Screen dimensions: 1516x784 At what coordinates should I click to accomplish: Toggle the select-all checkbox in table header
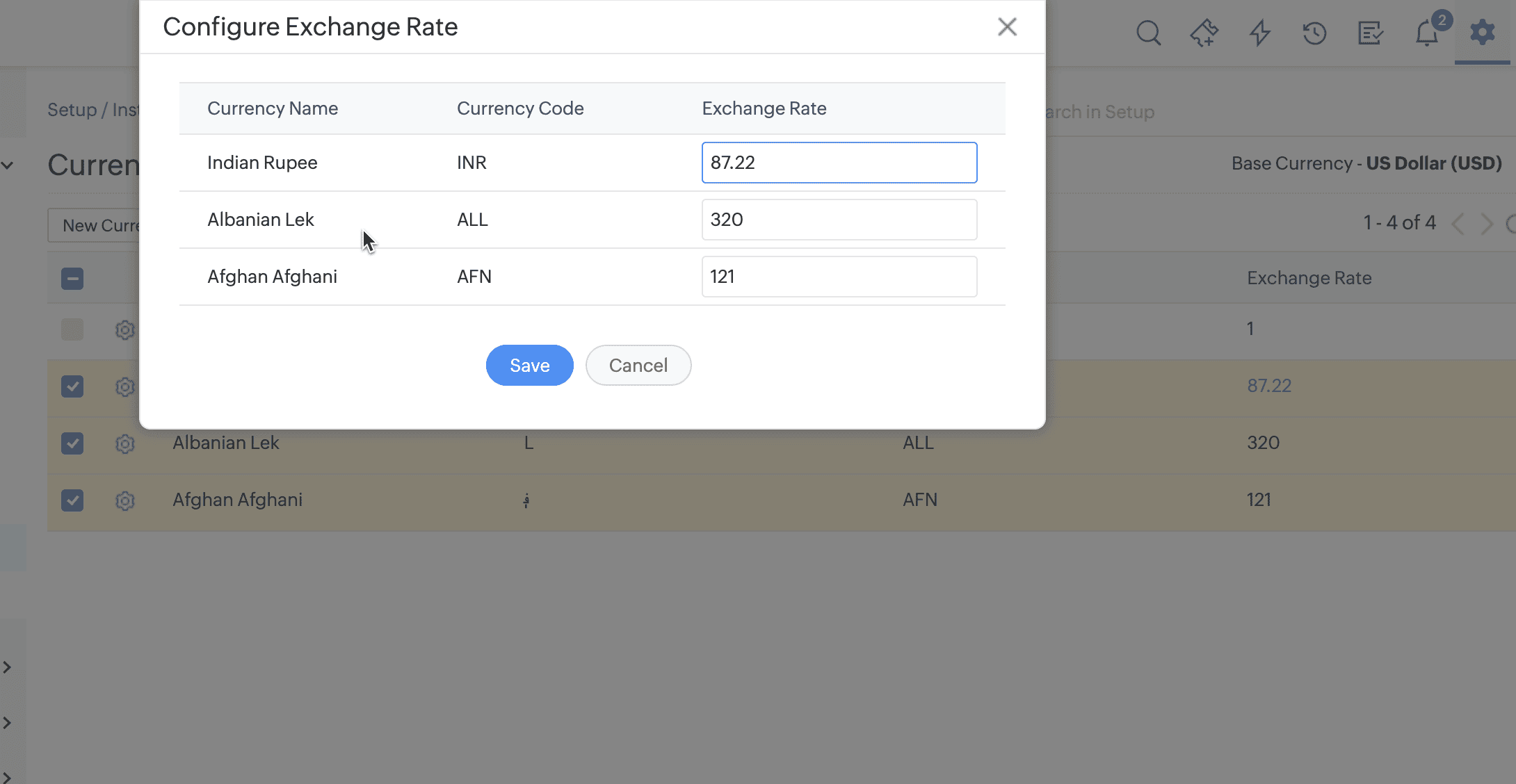tap(72, 278)
